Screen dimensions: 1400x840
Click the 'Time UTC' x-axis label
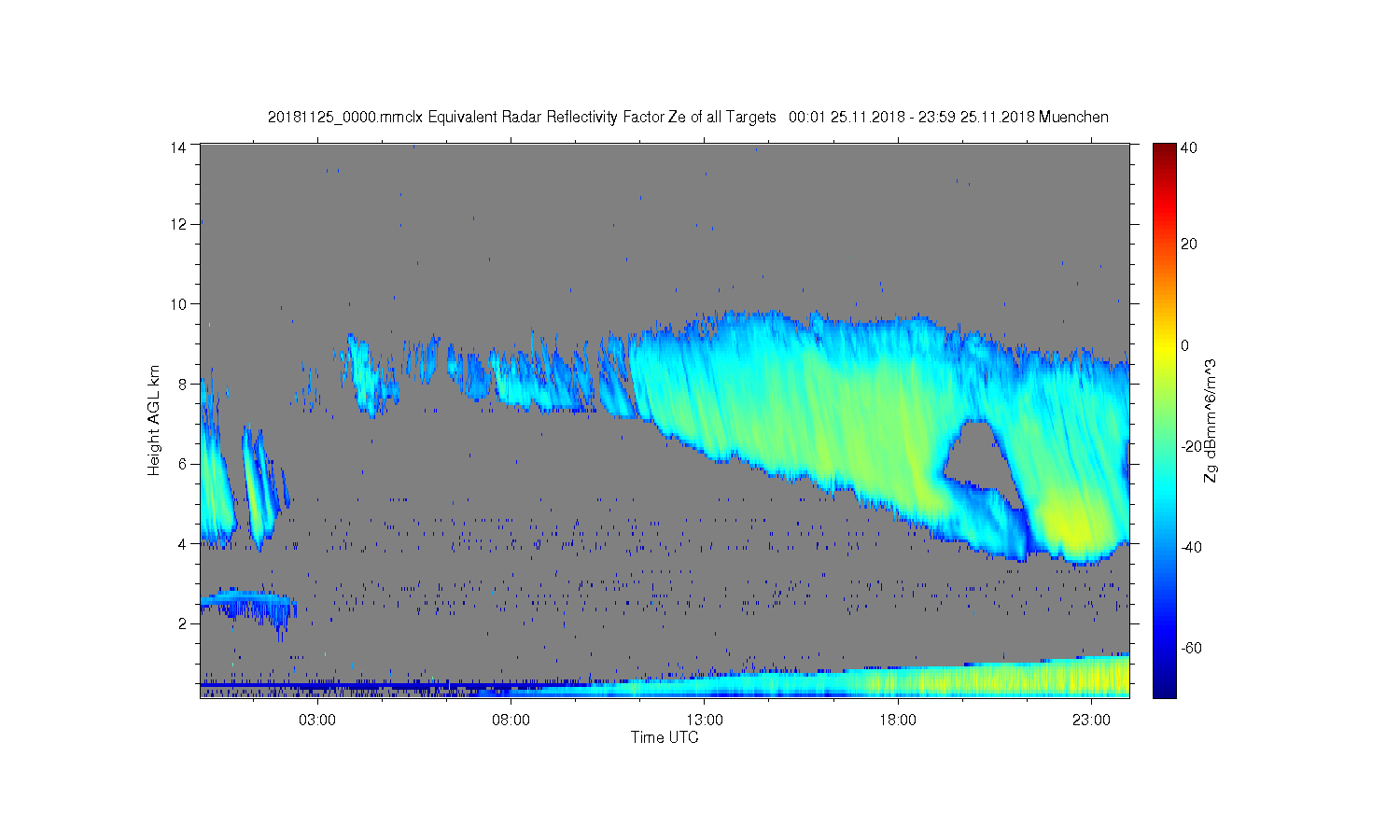665,737
